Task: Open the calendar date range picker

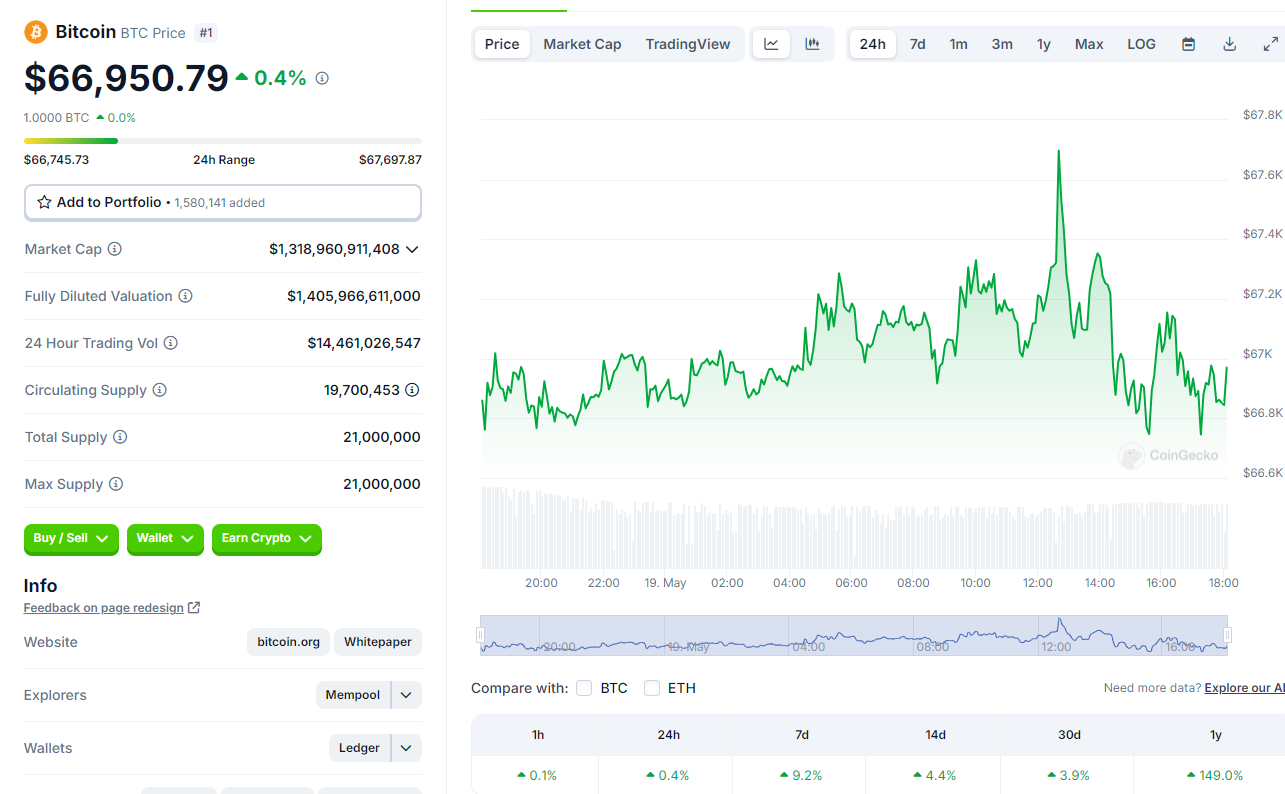Action: tap(1188, 44)
